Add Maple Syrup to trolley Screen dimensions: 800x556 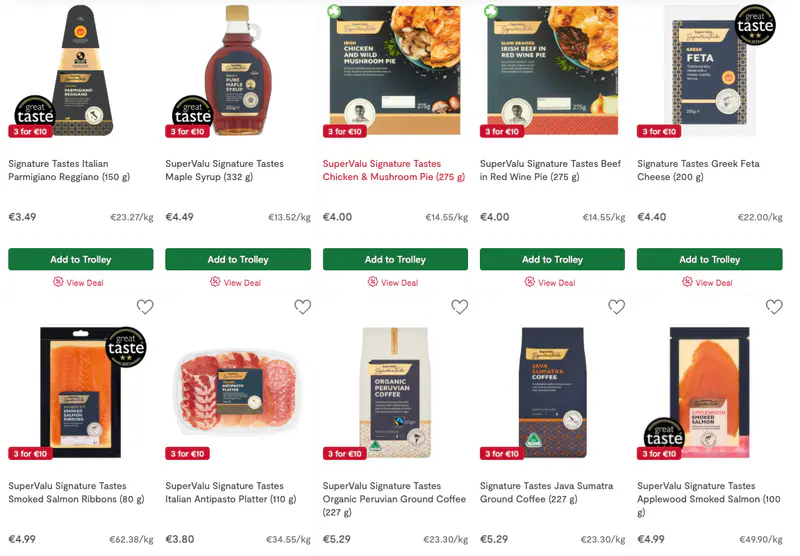(x=238, y=259)
